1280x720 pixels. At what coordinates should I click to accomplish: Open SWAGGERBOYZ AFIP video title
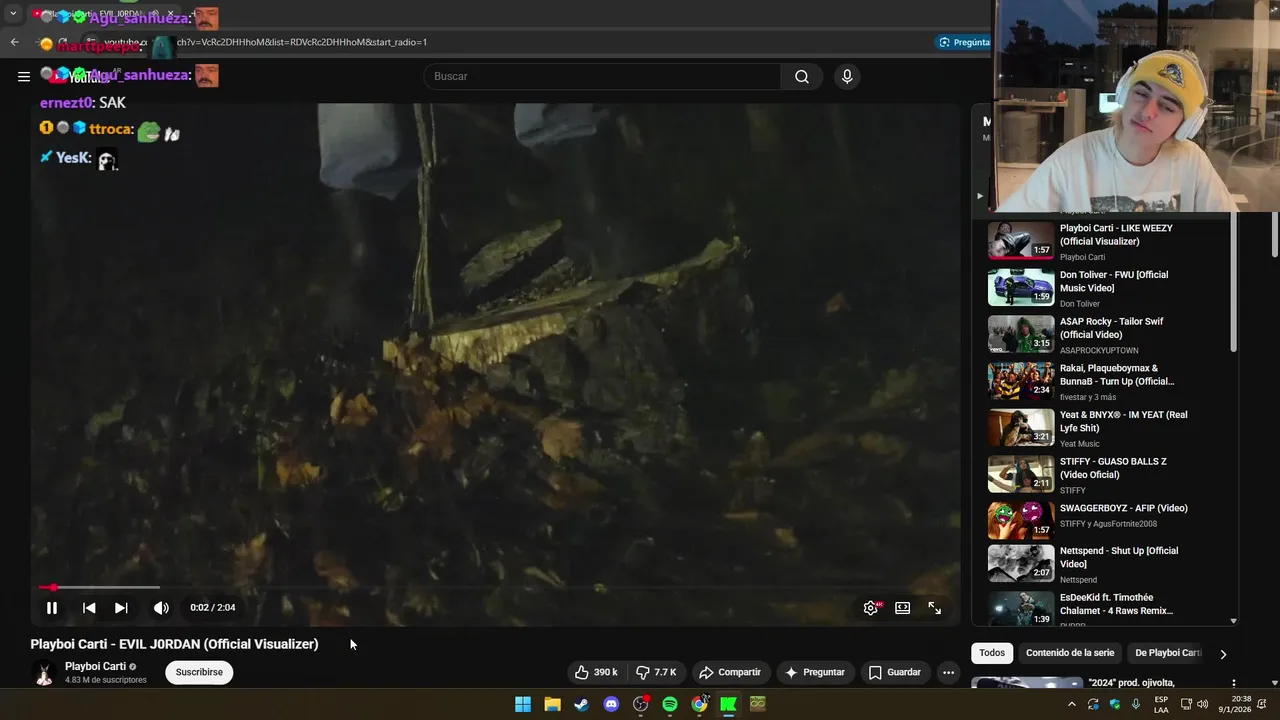coord(1123,508)
